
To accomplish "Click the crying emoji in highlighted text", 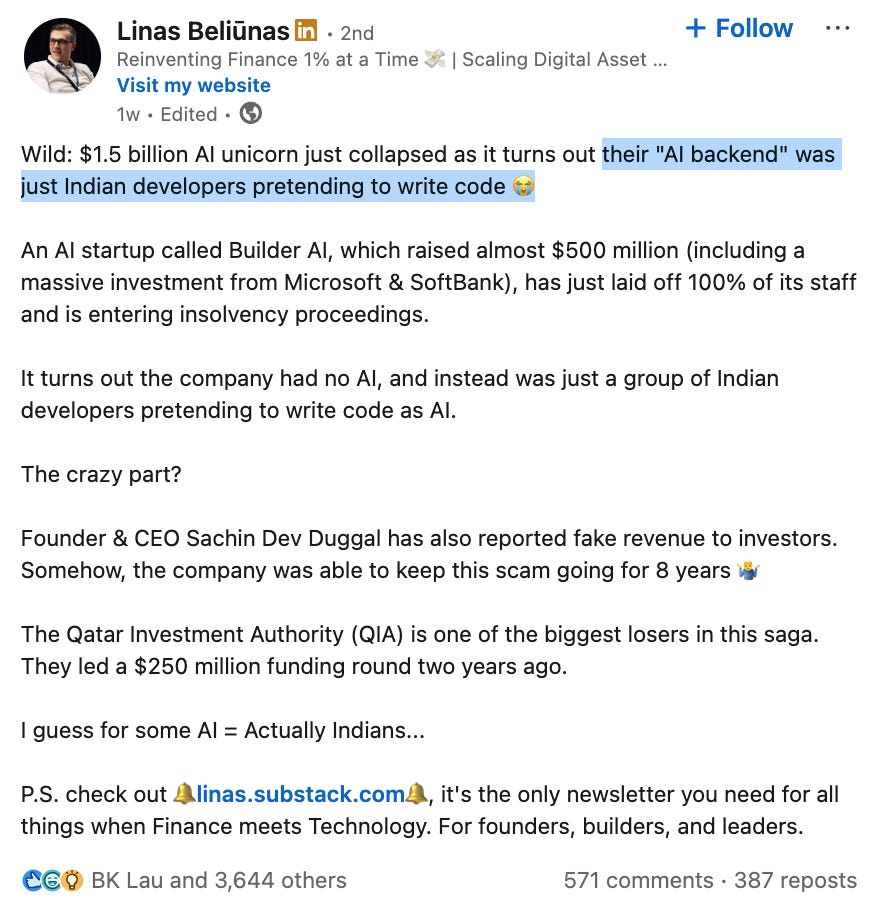I will [524, 186].
